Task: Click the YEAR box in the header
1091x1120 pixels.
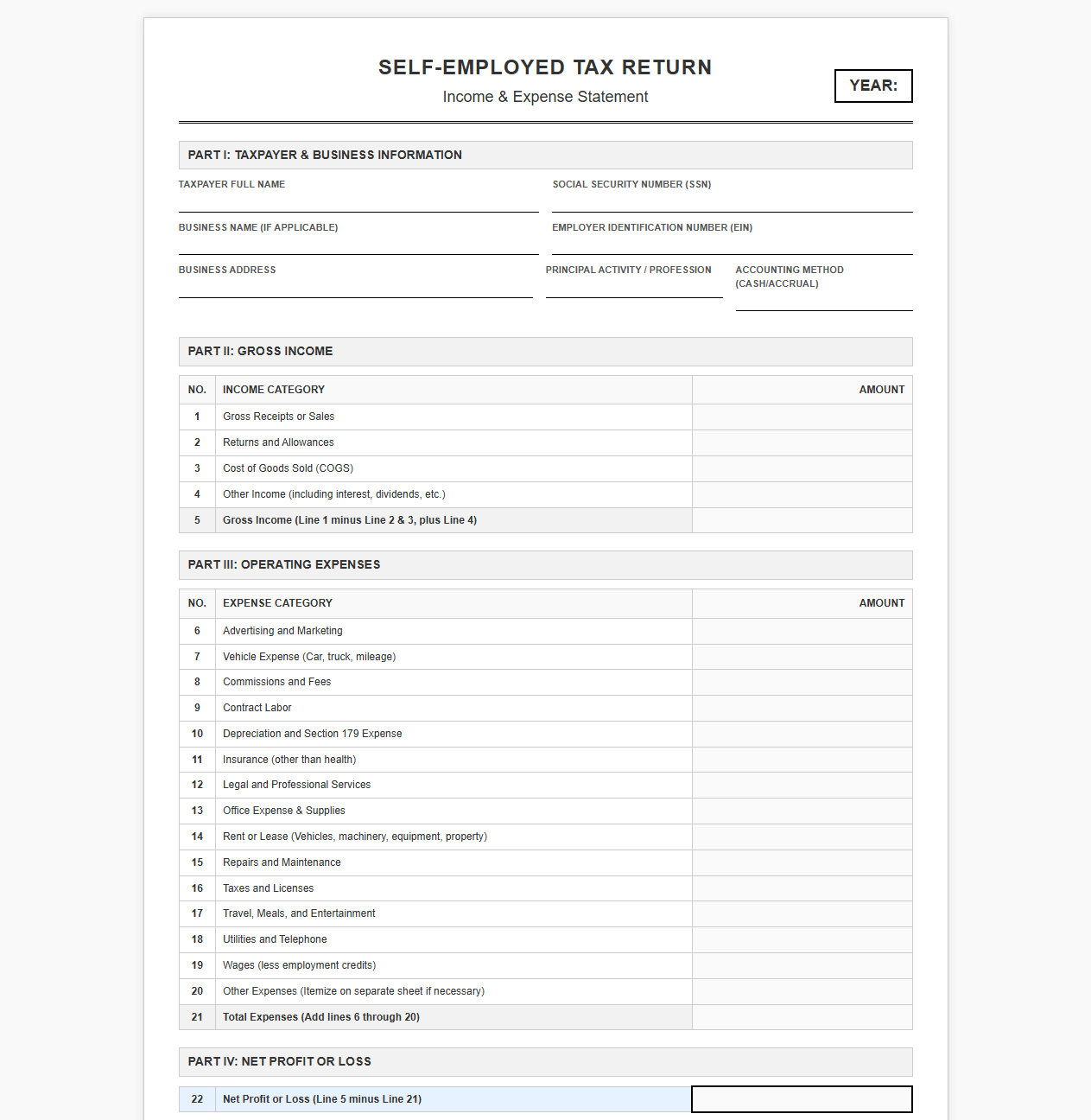Action: coord(873,86)
